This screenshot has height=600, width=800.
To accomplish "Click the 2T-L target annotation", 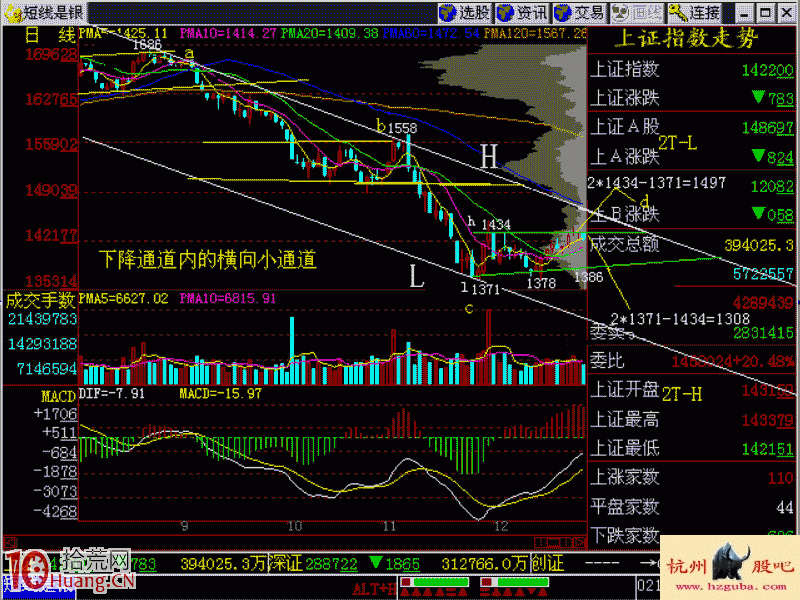I will (678, 143).
